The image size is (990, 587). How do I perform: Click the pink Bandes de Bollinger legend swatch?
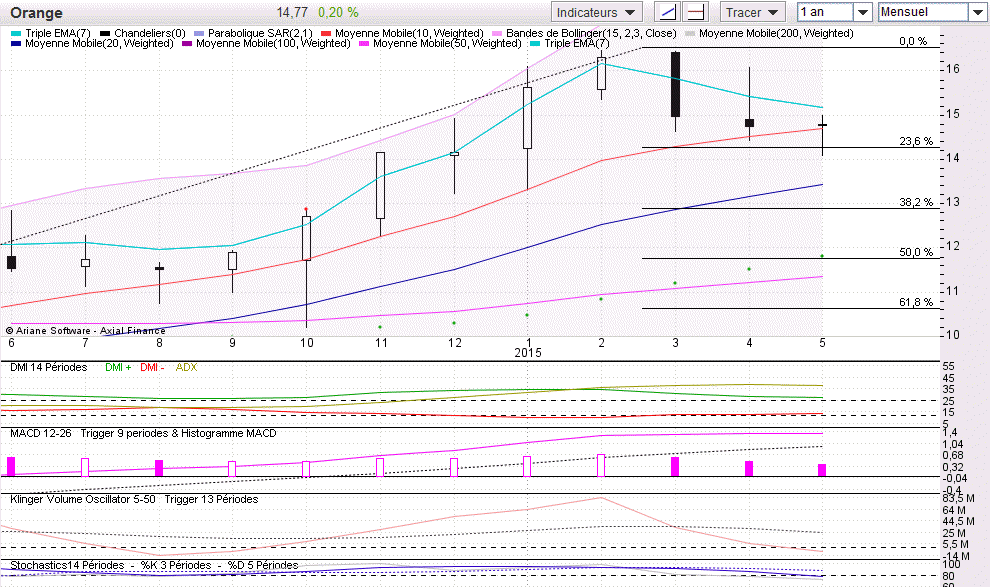497,33
